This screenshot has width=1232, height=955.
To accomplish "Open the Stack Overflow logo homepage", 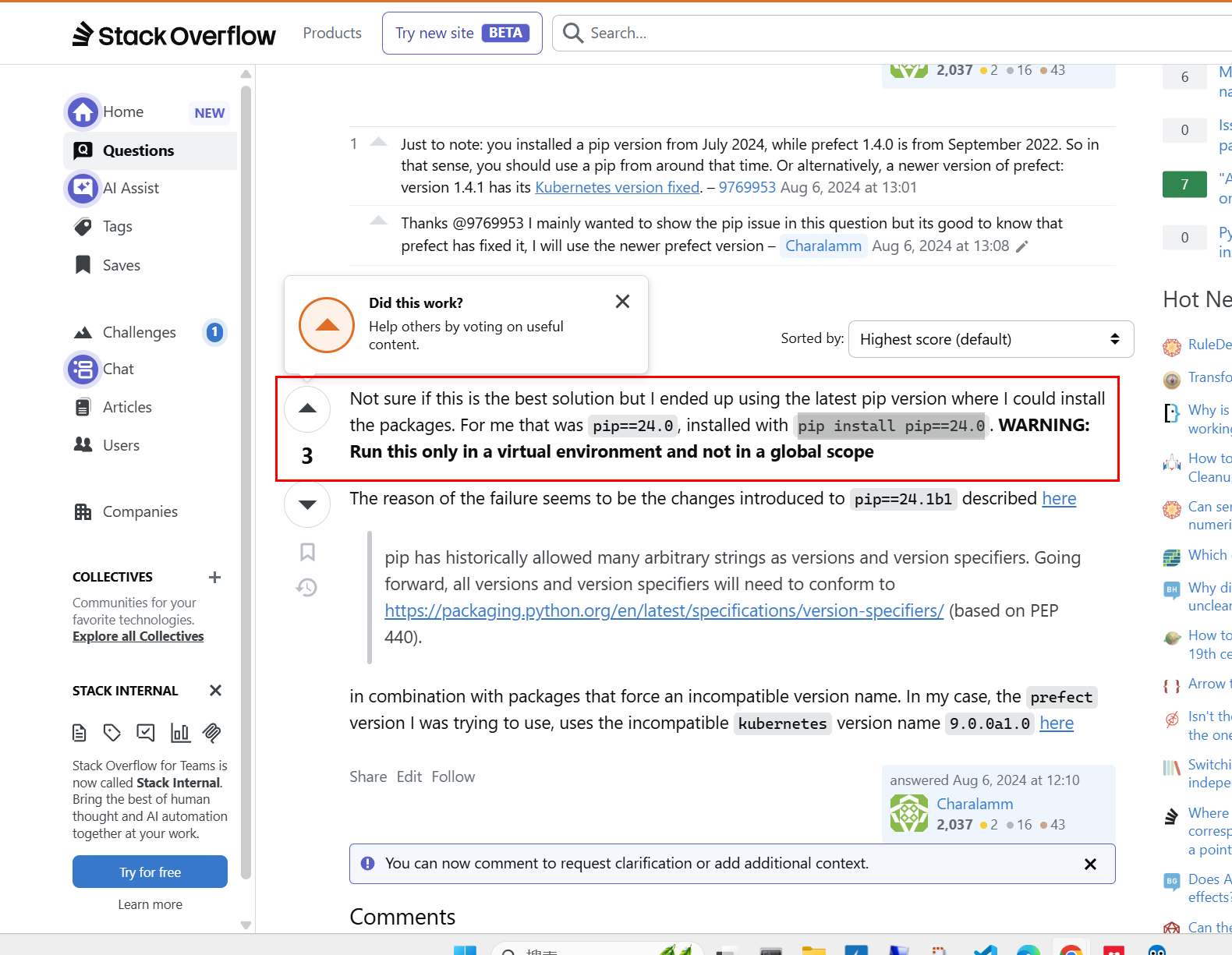I will [174, 34].
